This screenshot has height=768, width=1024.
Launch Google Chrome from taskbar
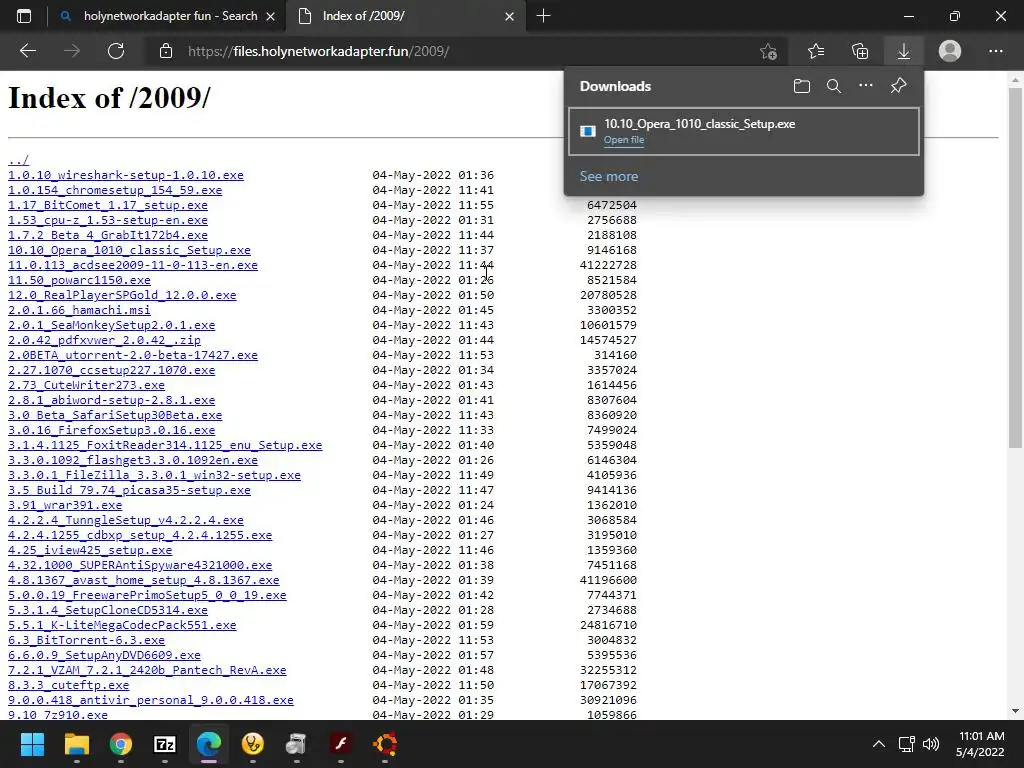pyautogui.click(x=121, y=744)
